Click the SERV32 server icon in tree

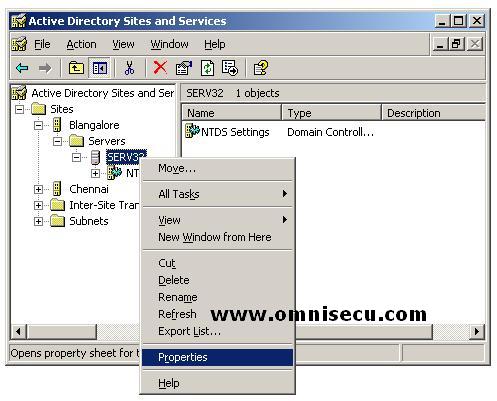pos(96,157)
